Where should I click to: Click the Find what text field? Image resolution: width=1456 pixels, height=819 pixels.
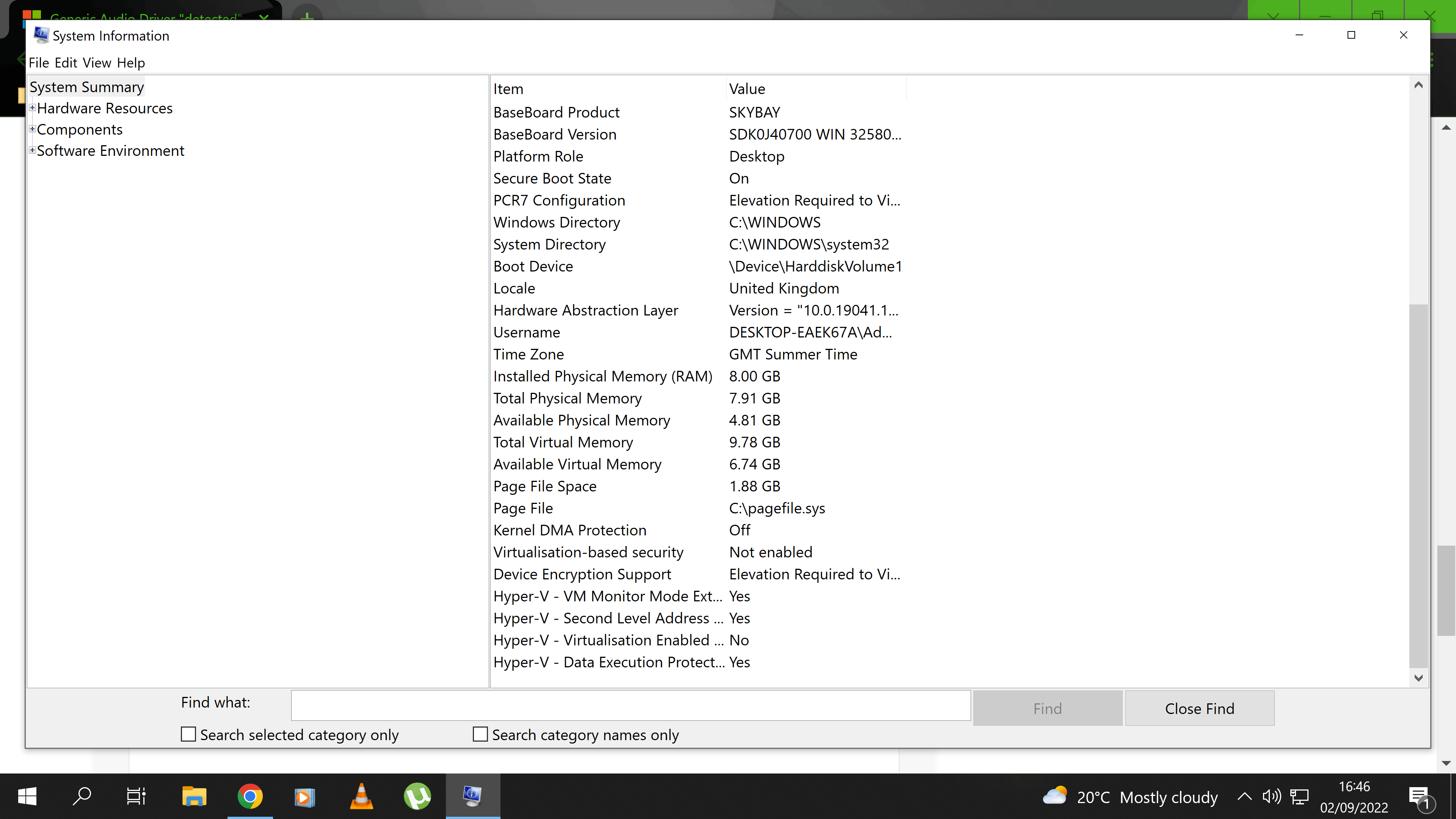pyautogui.click(x=630, y=705)
